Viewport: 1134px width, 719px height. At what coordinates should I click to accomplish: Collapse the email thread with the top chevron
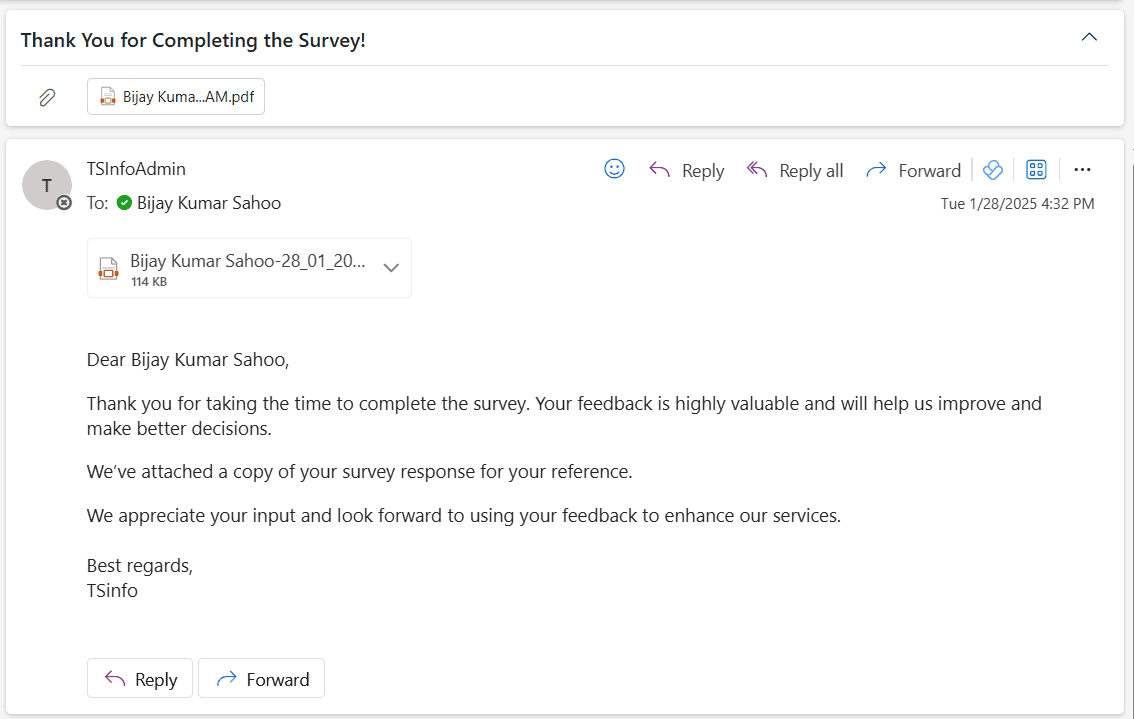[1089, 36]
